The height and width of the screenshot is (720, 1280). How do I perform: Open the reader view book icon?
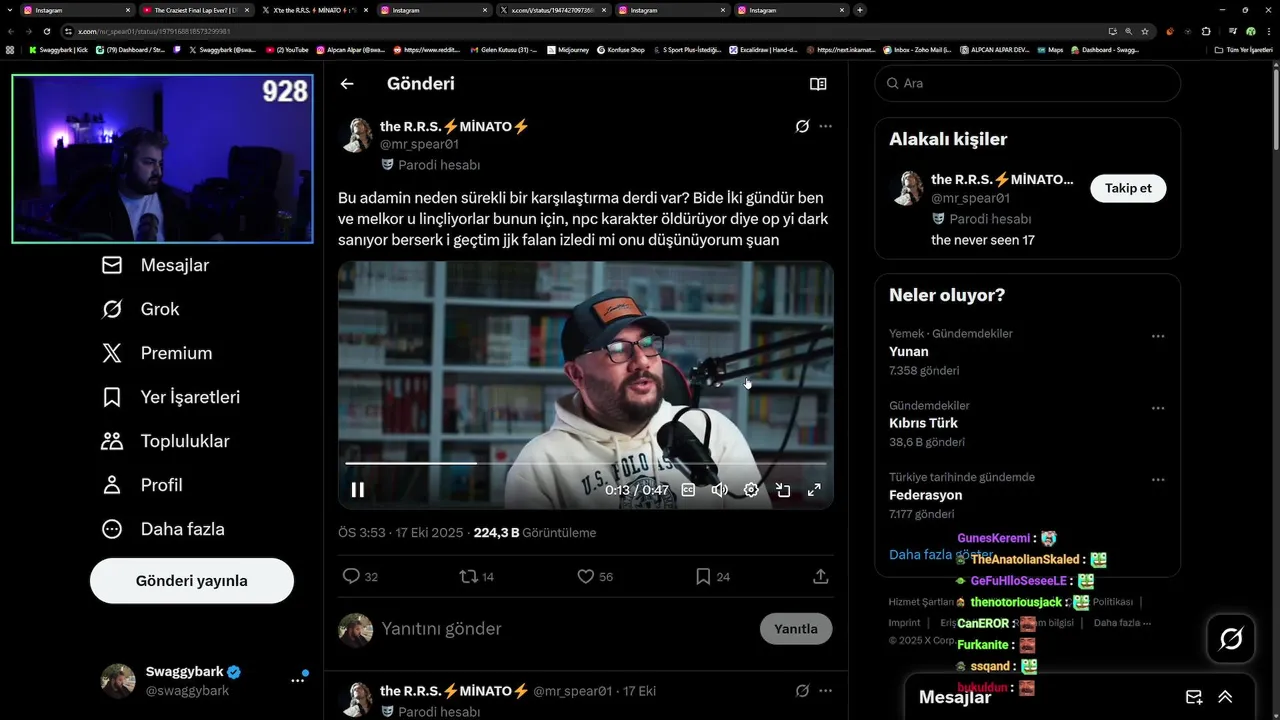[x=818, y=84]
